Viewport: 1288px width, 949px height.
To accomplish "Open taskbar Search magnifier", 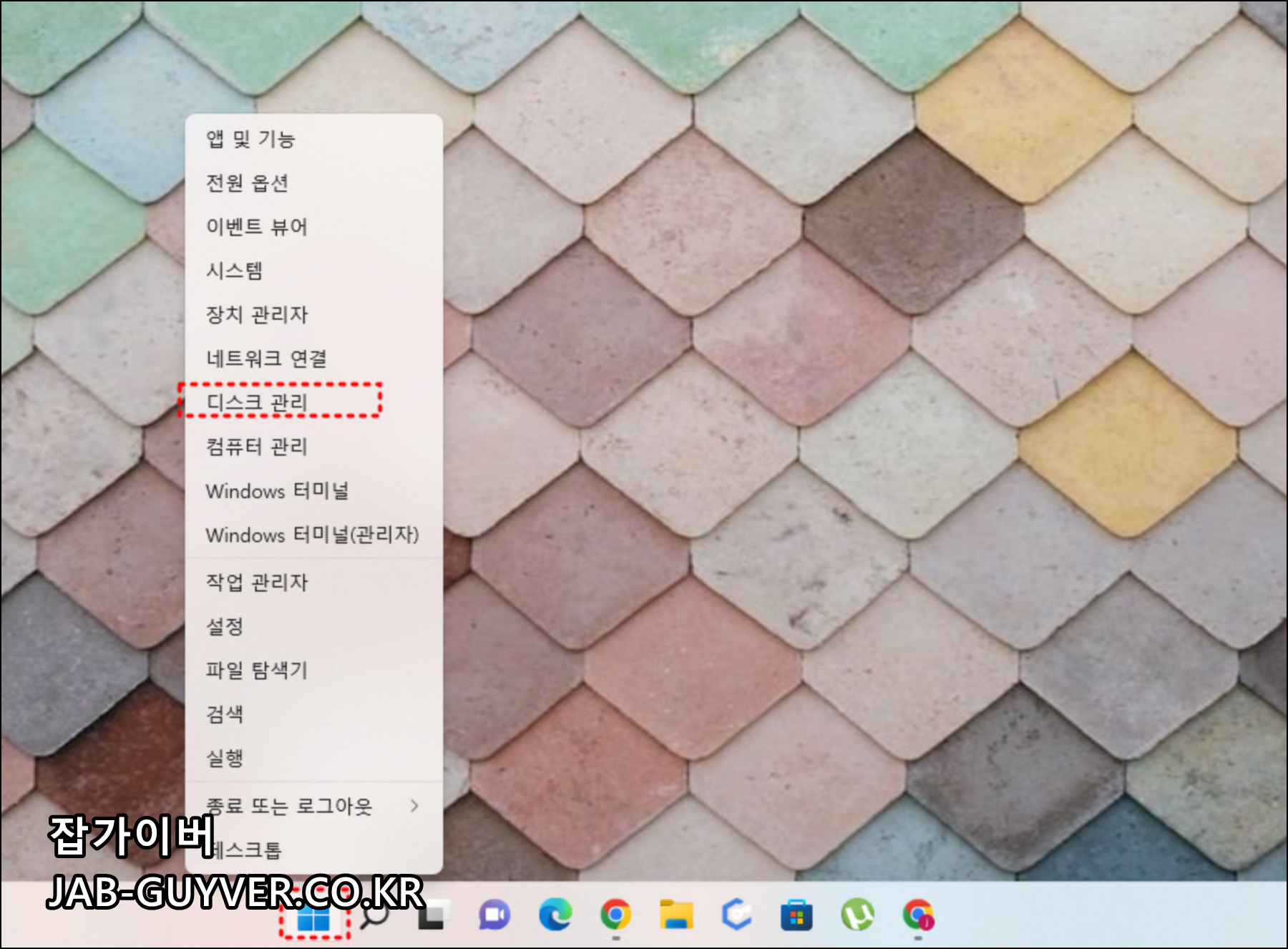I will (374, 915).
